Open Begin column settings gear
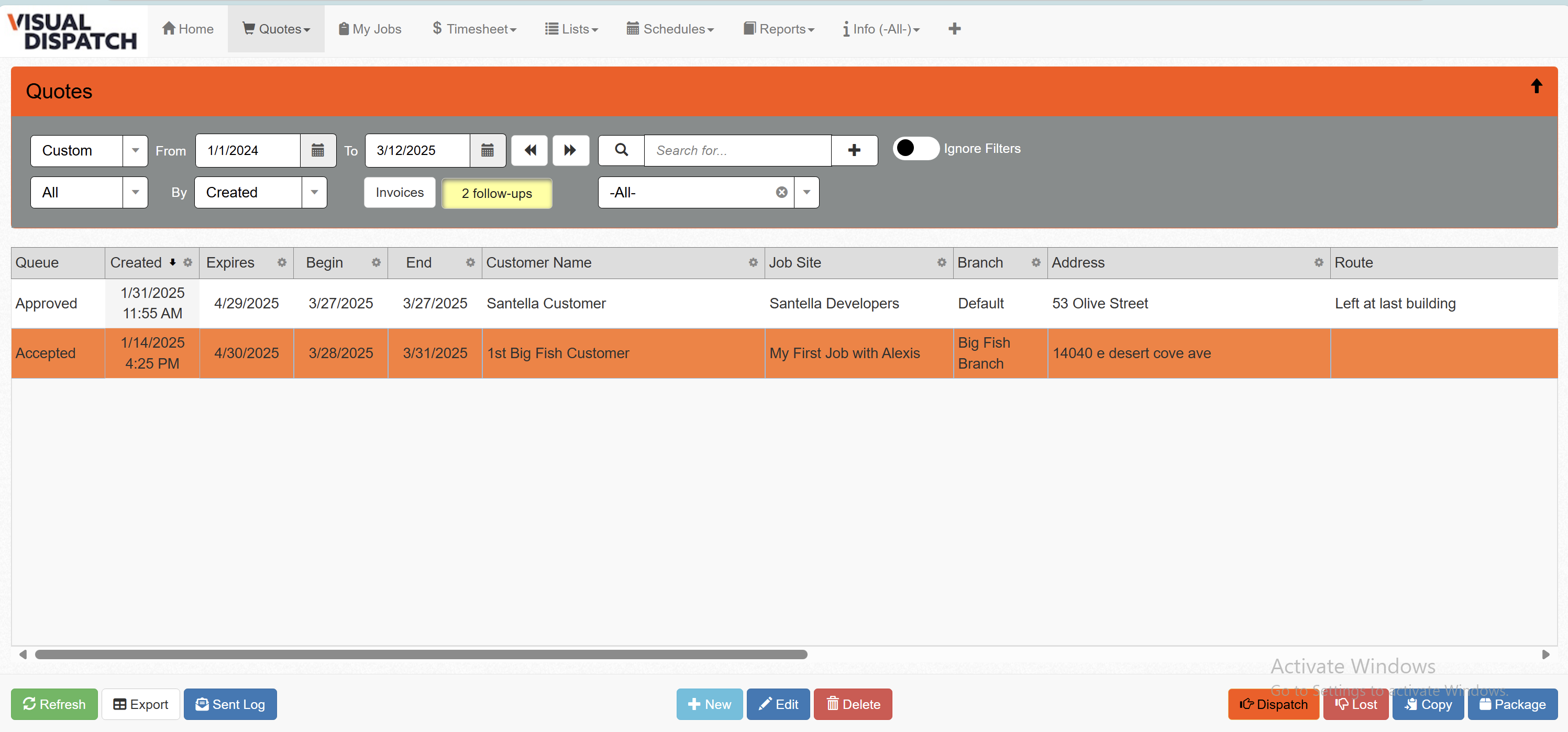This screenshot has height=732, width=1568. 376,262
